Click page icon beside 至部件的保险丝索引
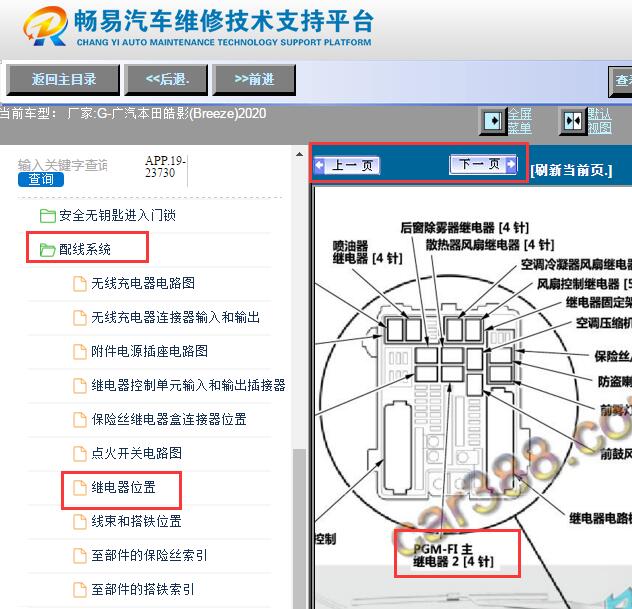The image size is (632, 609). (79, 556)
